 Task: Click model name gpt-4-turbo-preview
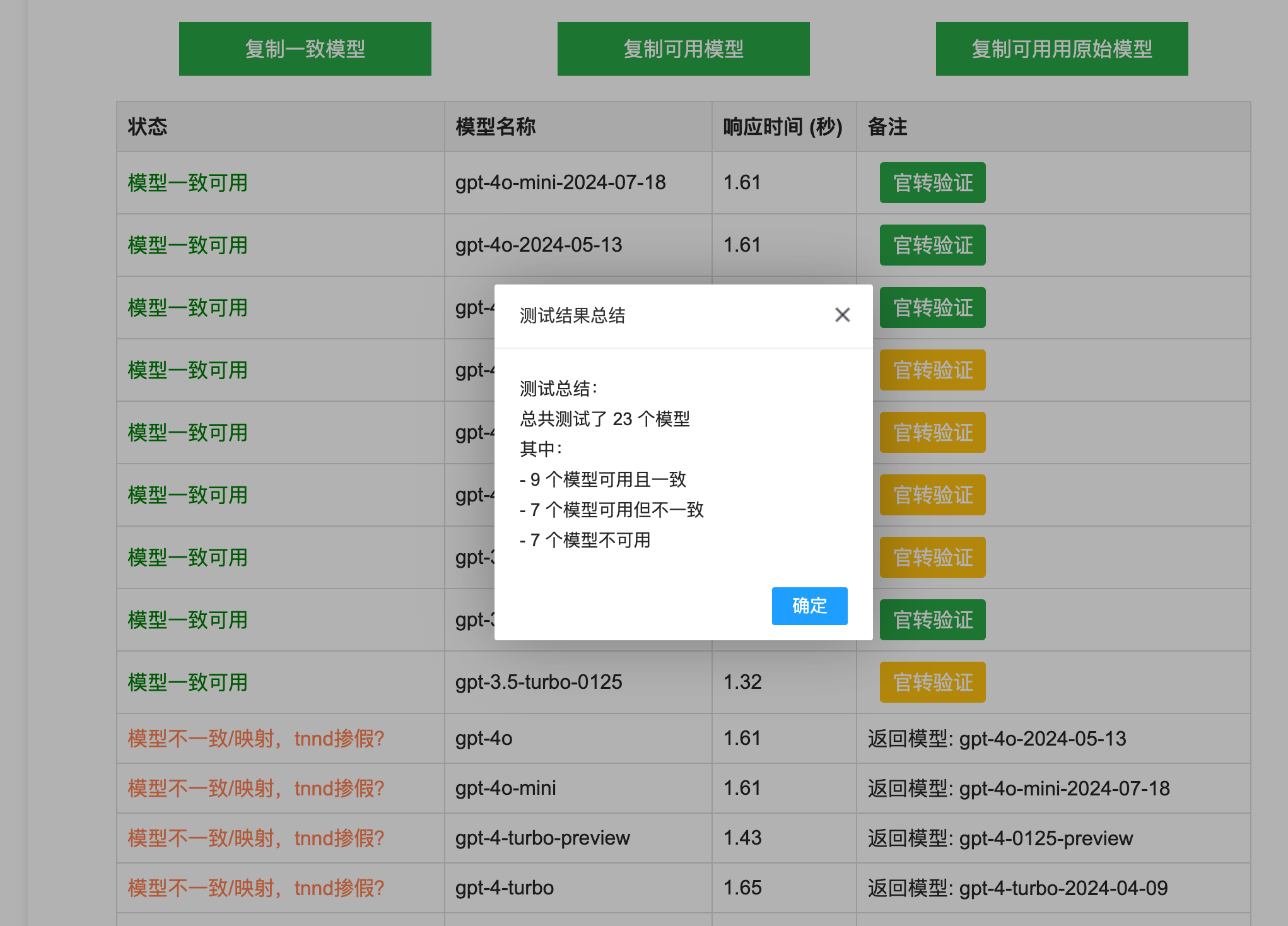542,838
